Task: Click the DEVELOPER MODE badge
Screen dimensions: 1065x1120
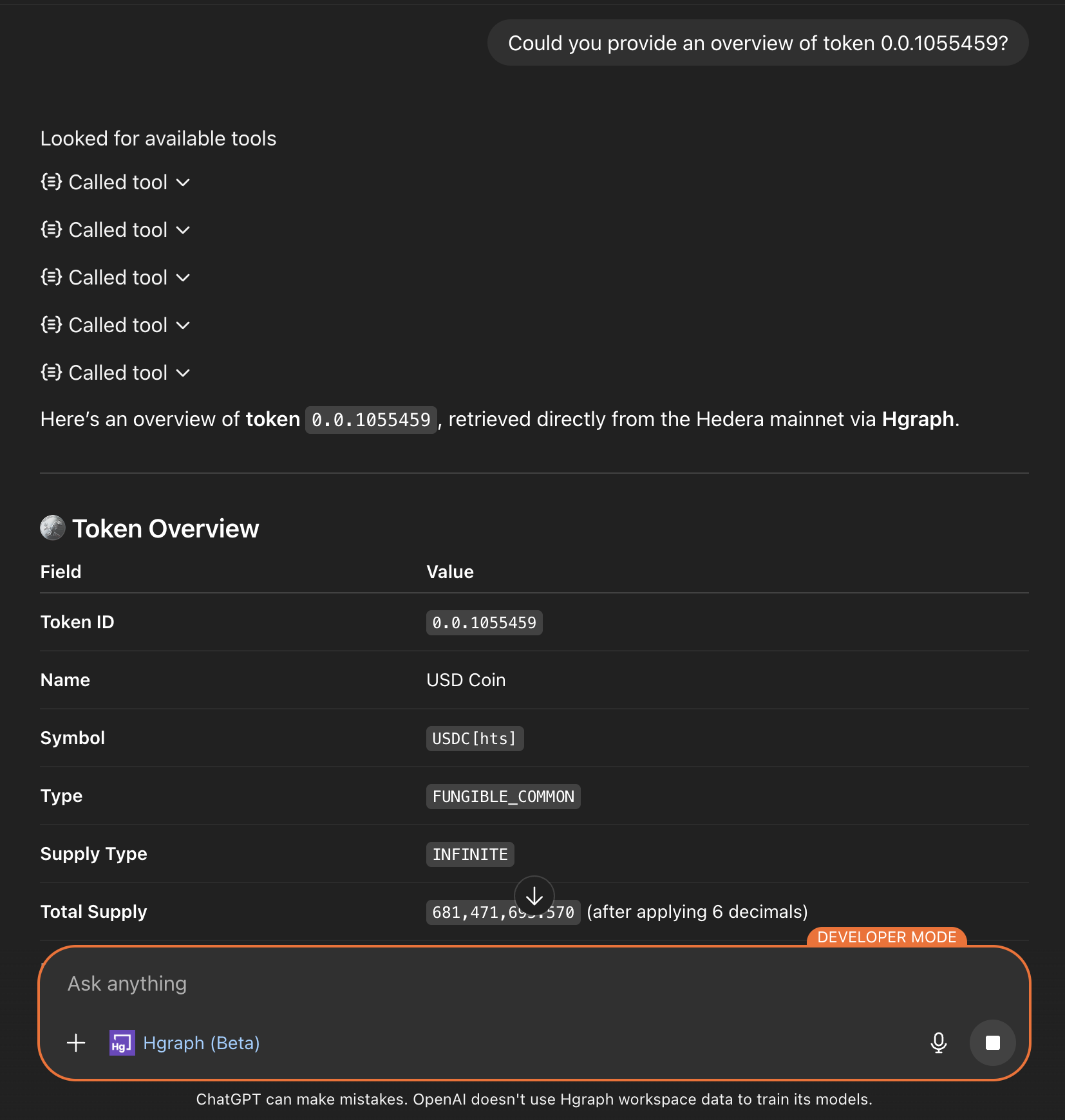Action: click(x=886, y=937)
